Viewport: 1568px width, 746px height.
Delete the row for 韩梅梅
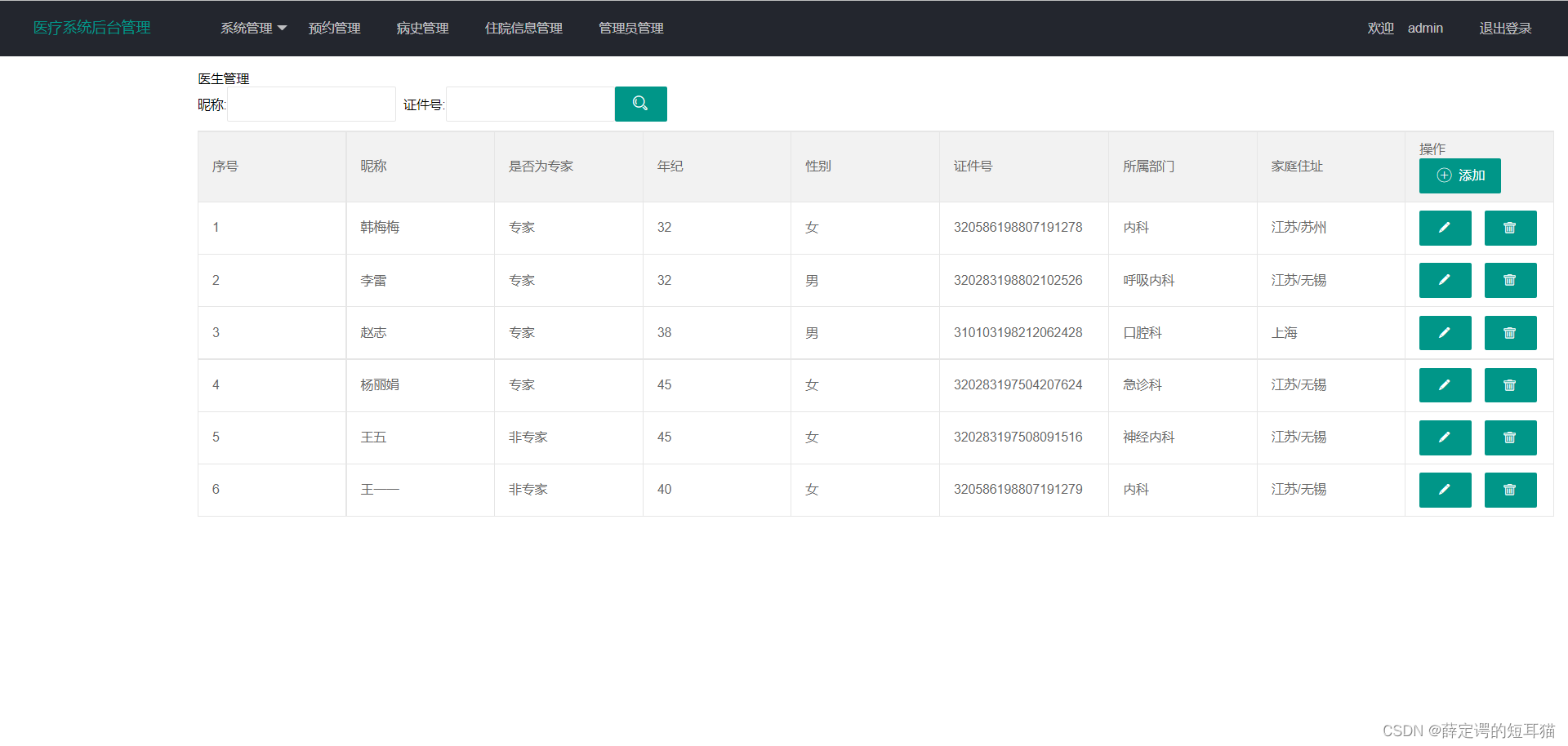click(1510, 228)
